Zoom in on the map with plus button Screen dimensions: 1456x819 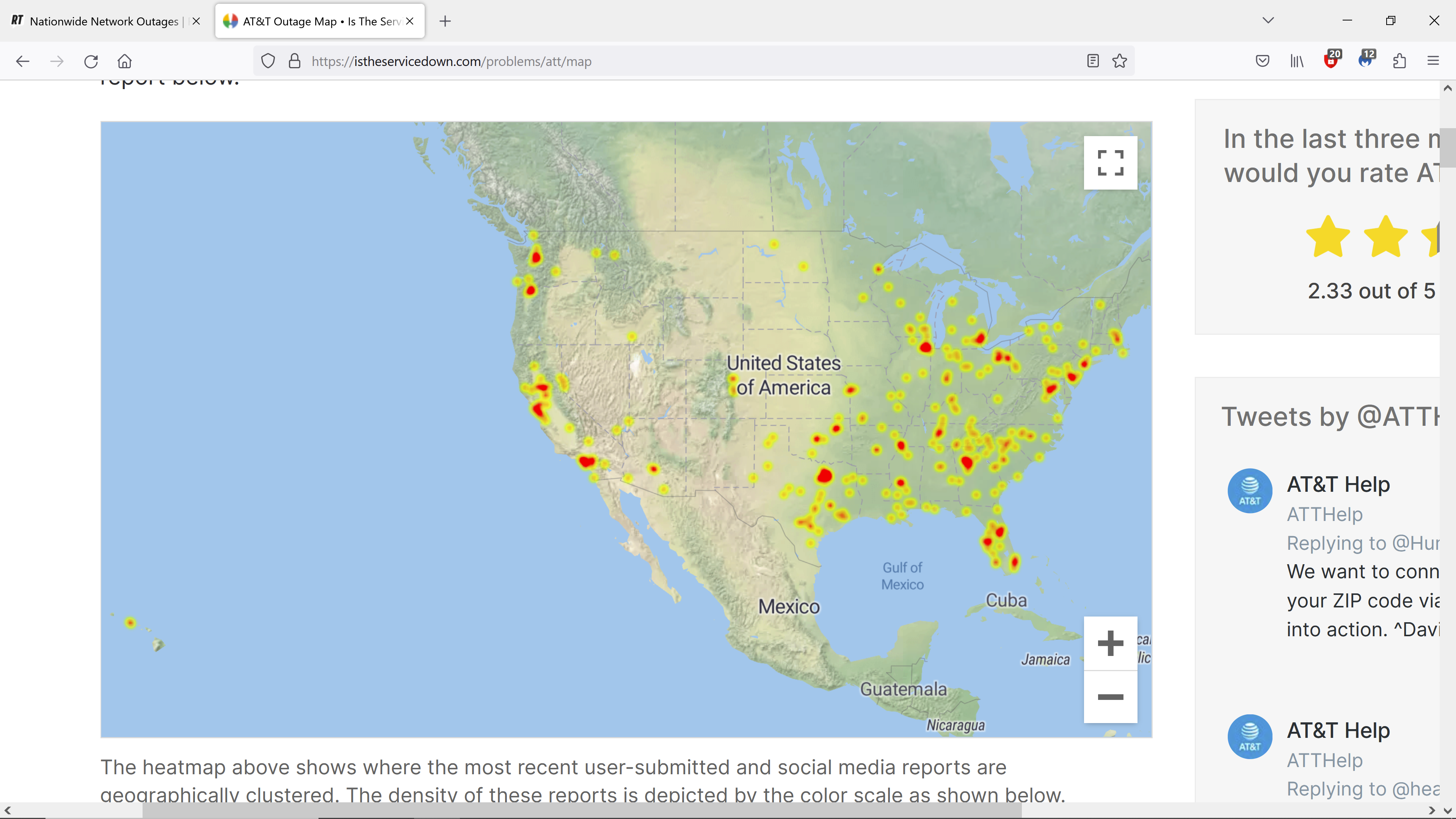(1110, 643)
